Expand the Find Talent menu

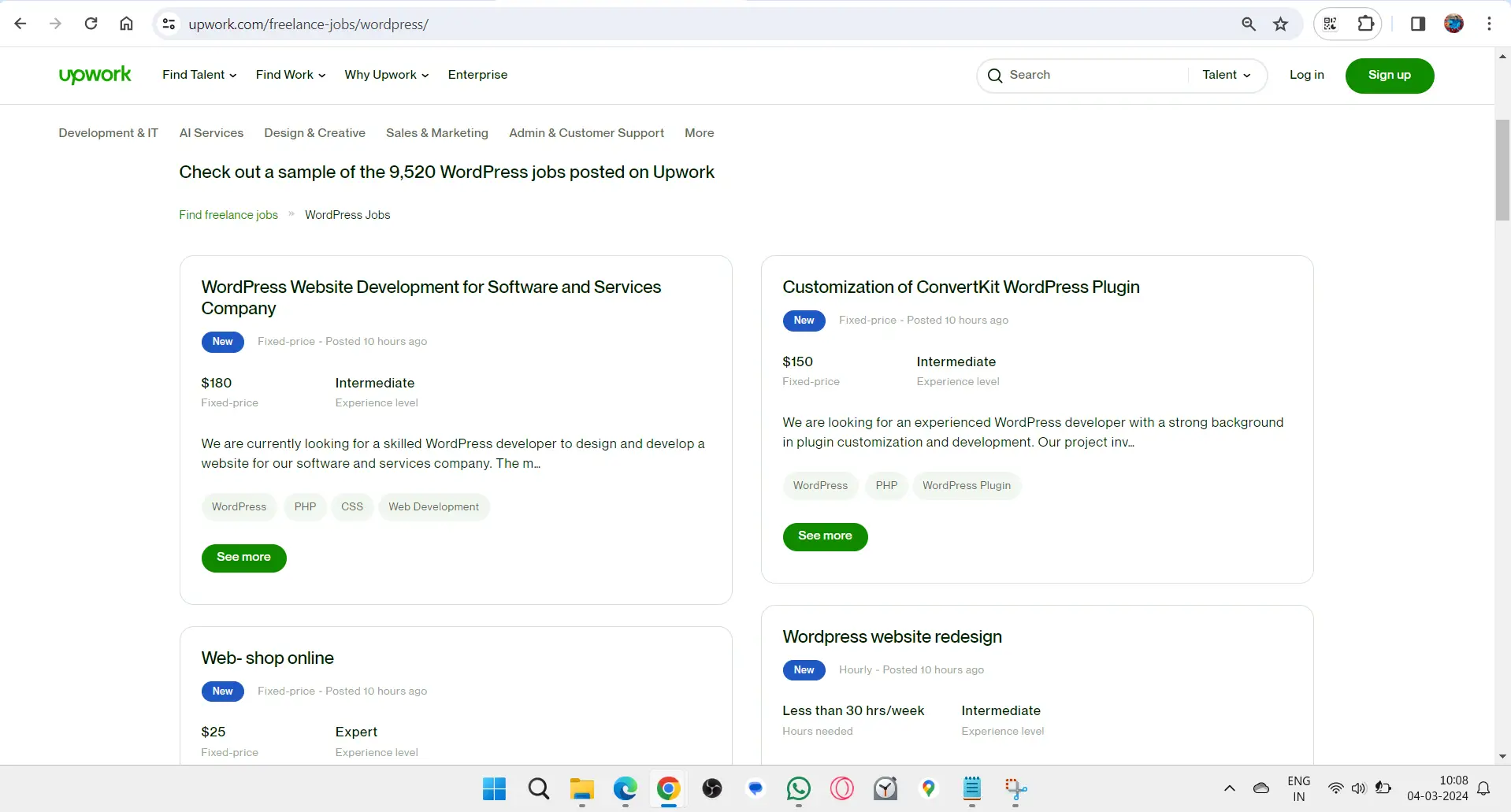pyautogui.click(x=199, y=75)
